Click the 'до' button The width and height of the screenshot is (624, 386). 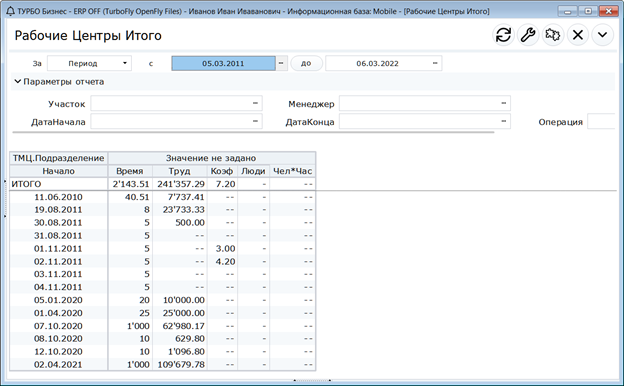pos(306,63)
